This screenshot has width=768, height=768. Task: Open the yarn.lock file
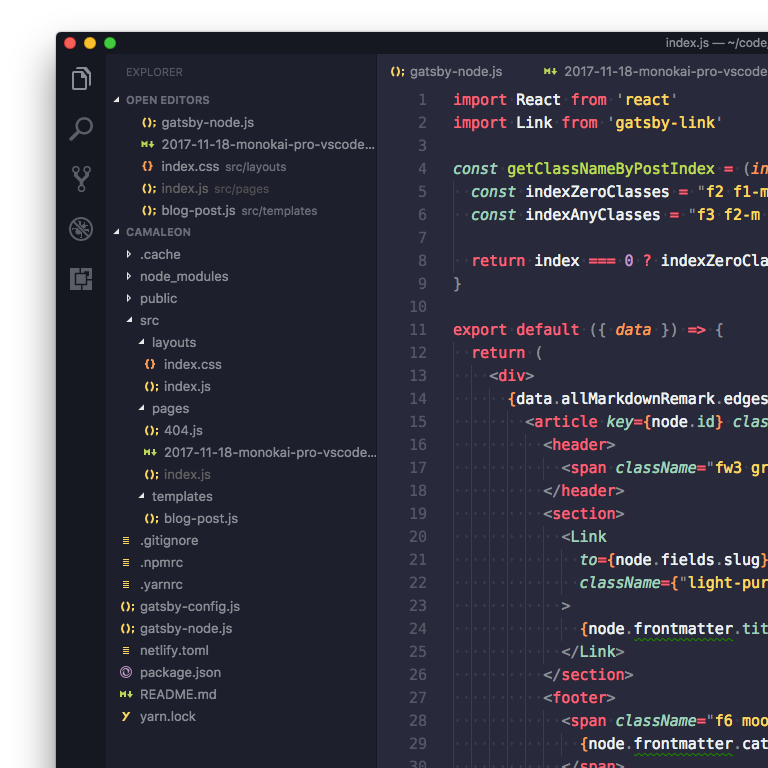(x=168, y=716)
